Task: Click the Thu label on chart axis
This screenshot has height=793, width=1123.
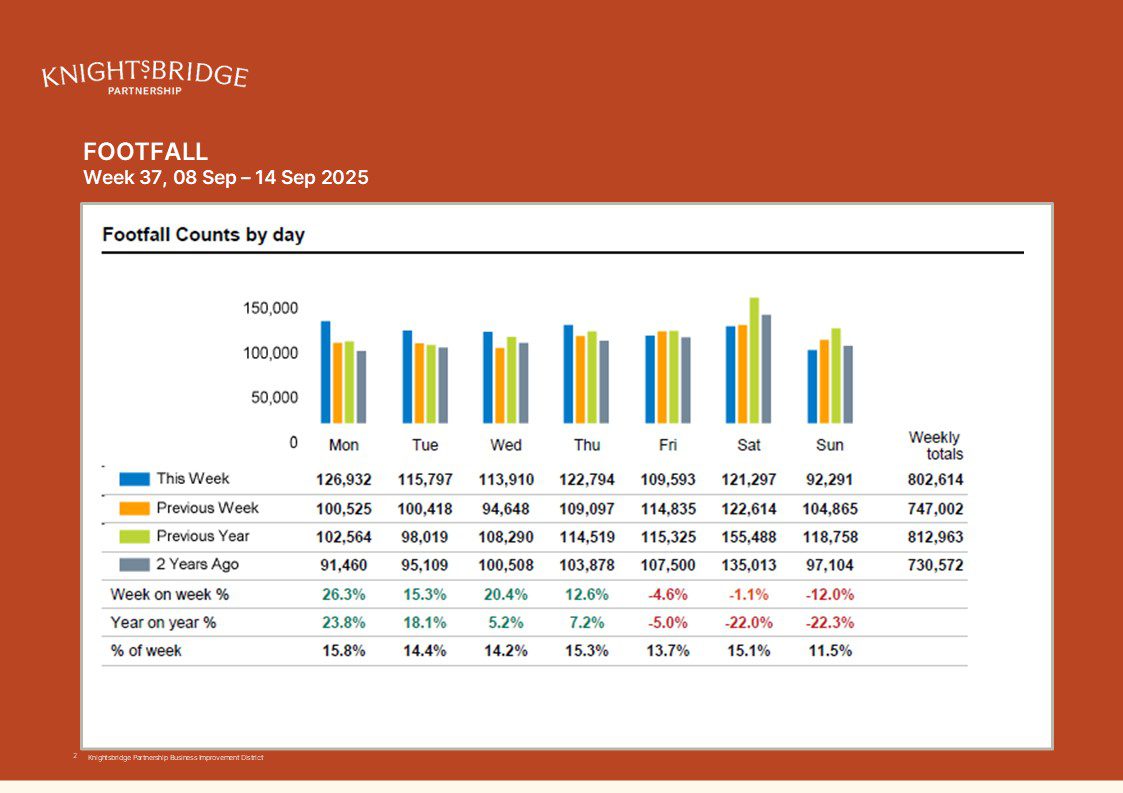Action: [587, 445]
